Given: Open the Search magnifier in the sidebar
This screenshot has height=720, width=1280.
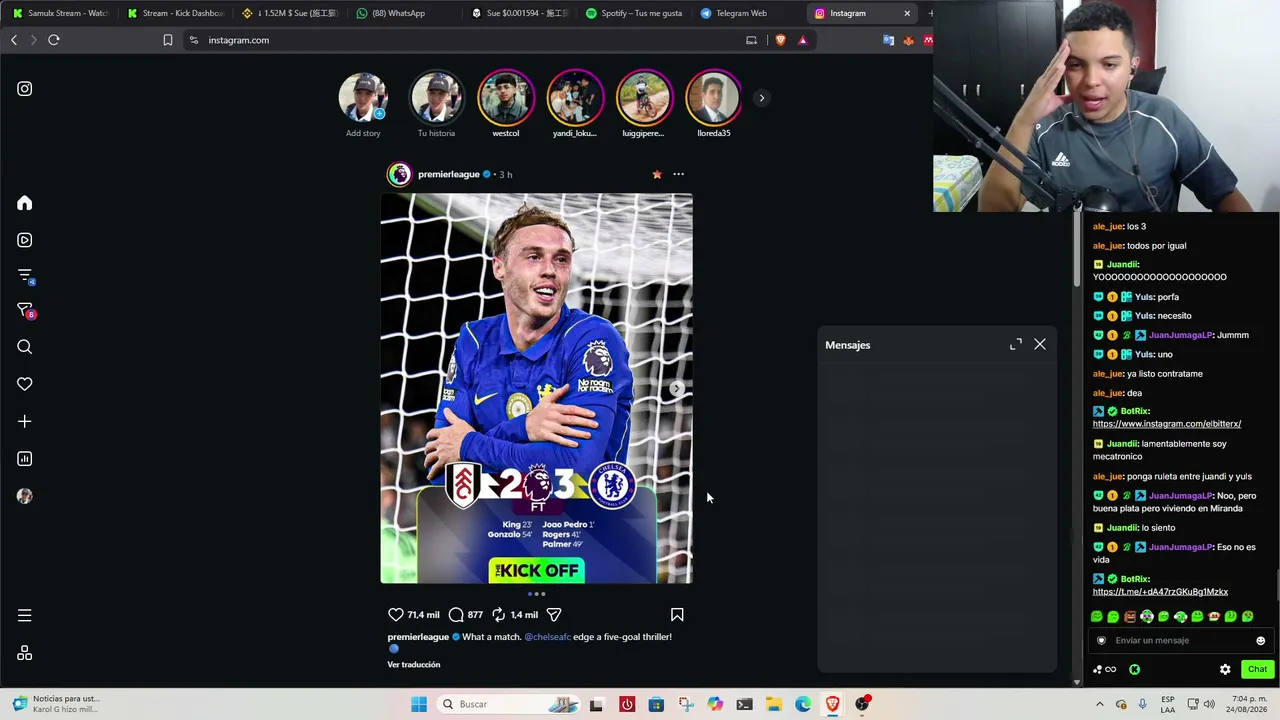Looking at the screenshot, I should (x=25, y=347).
